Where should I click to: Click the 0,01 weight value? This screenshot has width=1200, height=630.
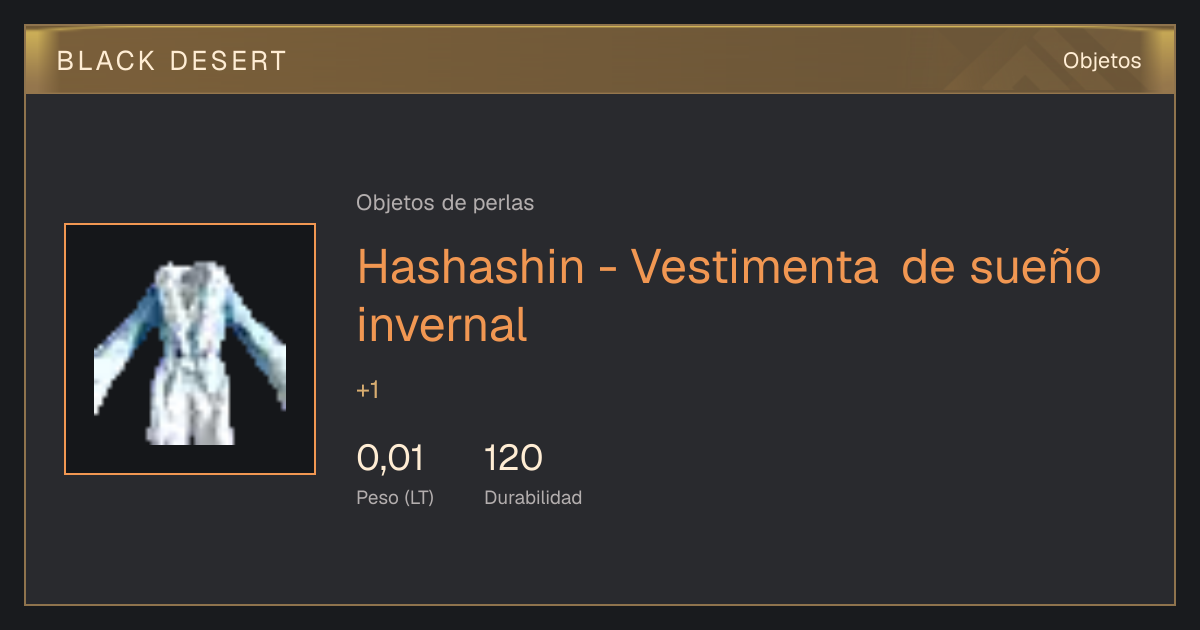click(390, 458)
